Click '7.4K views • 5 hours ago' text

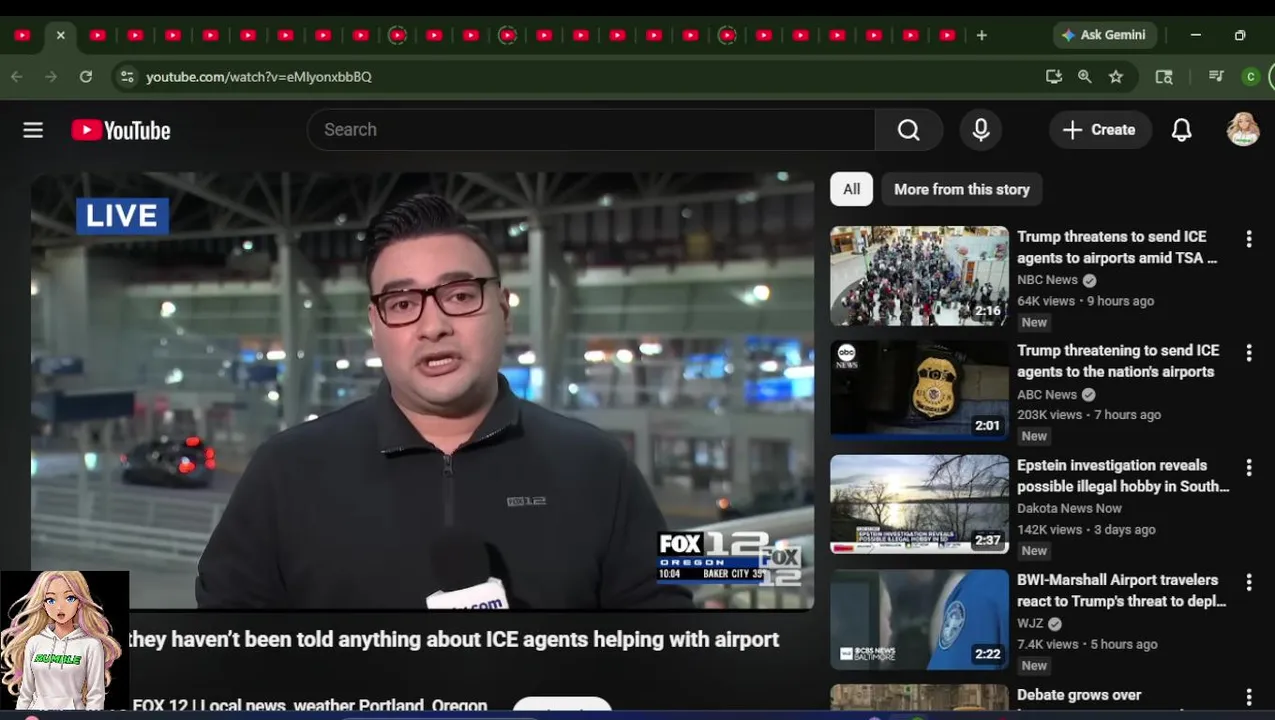(1087, 644)
